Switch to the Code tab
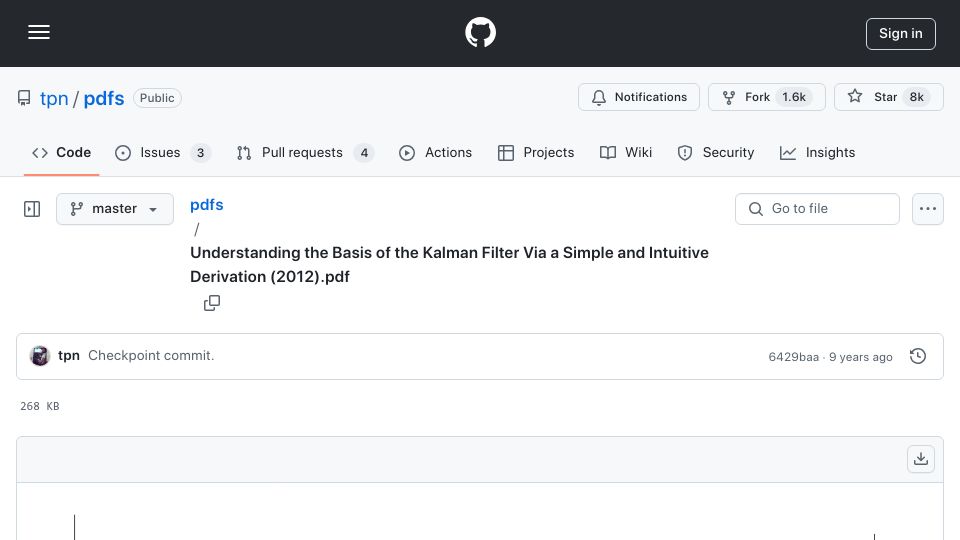The height and width of the screenshot is (540, 960). pyautogui.click(x=61, y=152)
